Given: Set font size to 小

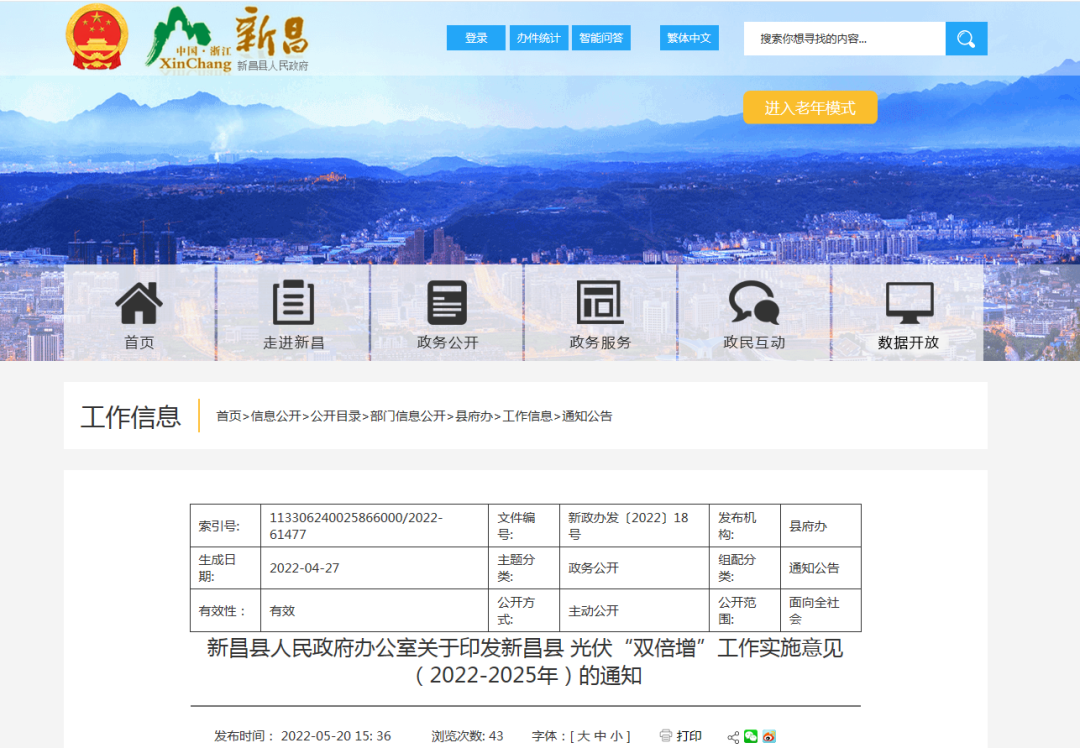Looking at the screenshot, I should [616, 737].
